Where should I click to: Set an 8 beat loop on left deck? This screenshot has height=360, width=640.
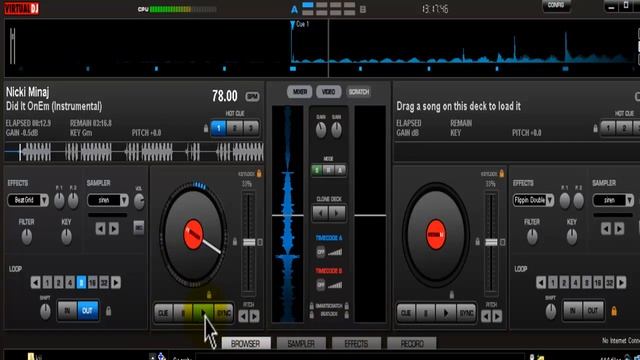tap(81, 282)
